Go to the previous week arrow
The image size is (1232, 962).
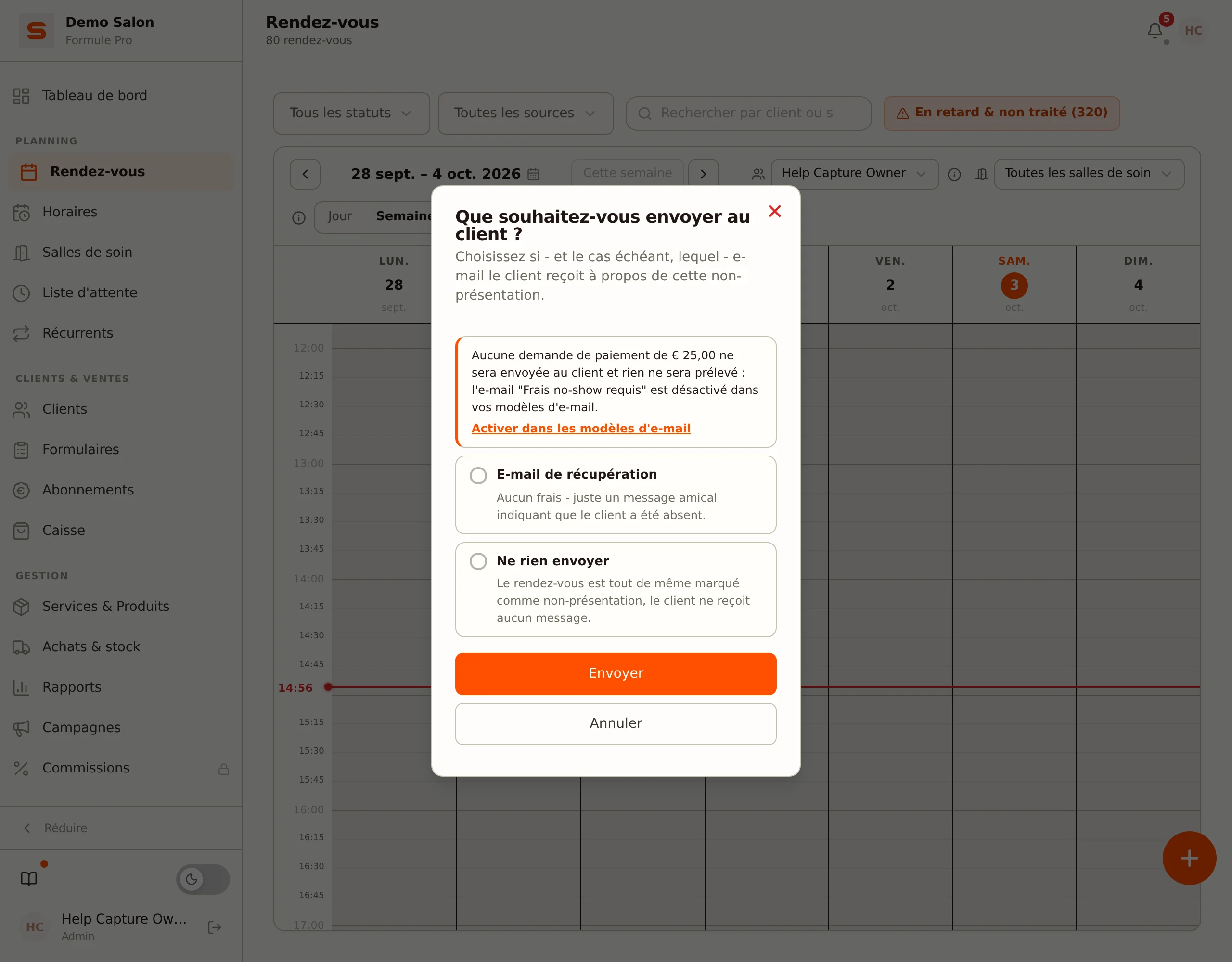pos(305,174)
